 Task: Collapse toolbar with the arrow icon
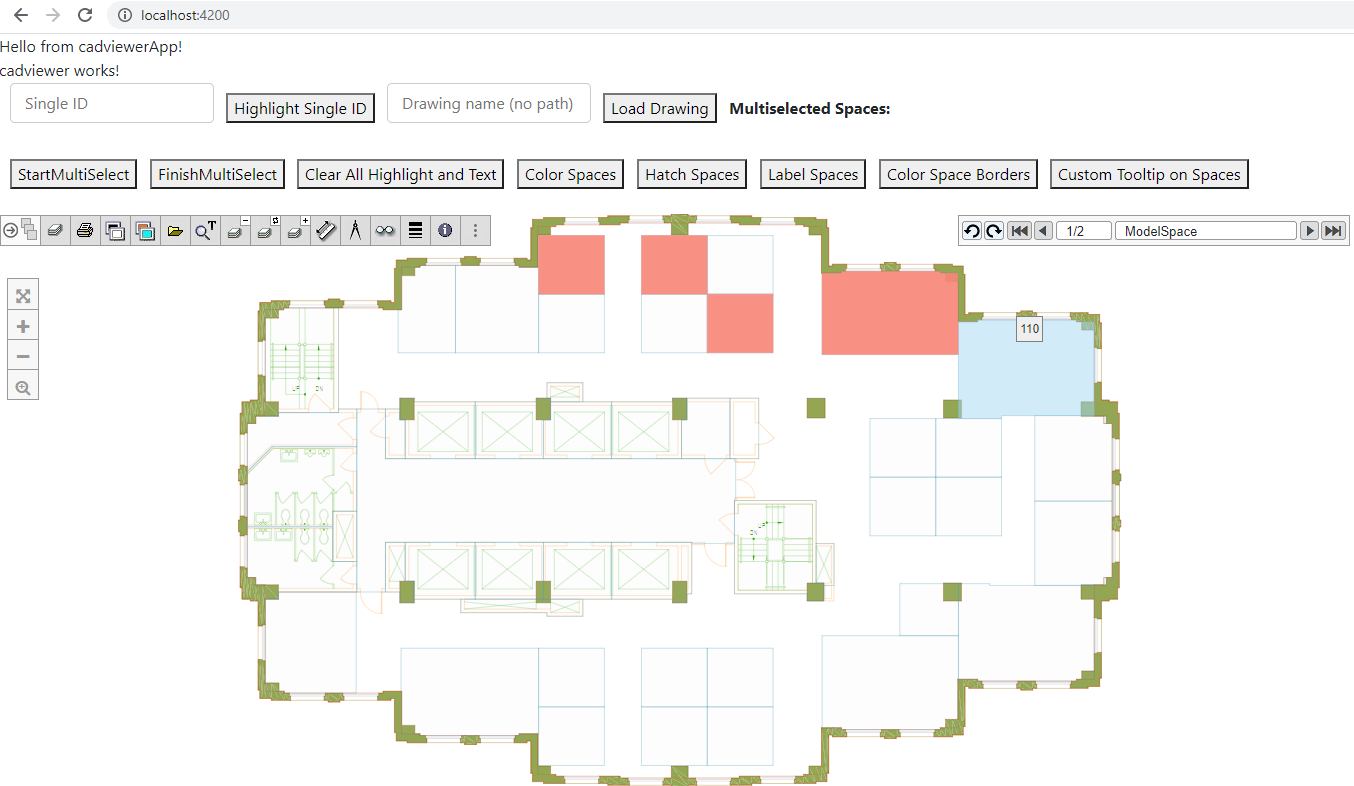point(10,231)
